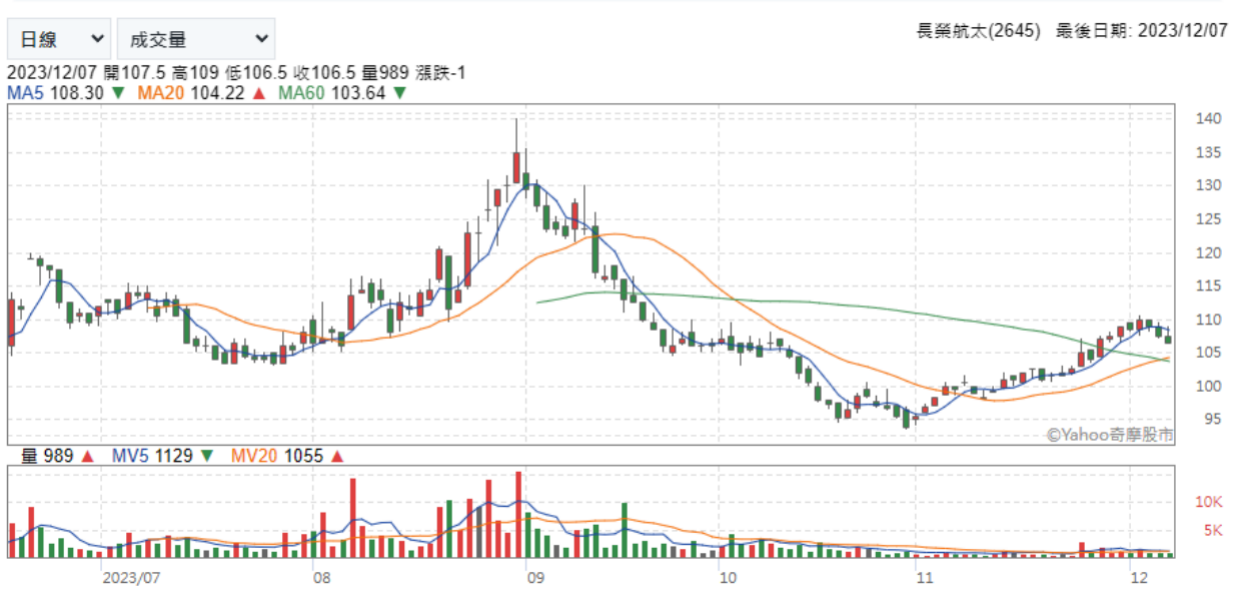Open the 成交量 indicator dropdown
Screen dimensions: 1234x592
coord(195,39)
